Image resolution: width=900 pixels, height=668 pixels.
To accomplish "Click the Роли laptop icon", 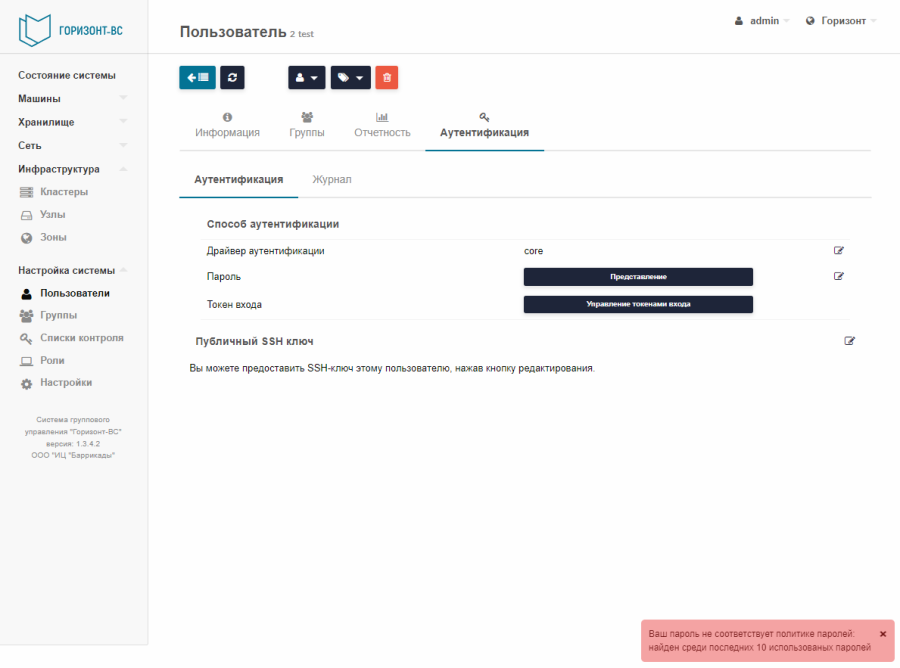I will point(26,361).
